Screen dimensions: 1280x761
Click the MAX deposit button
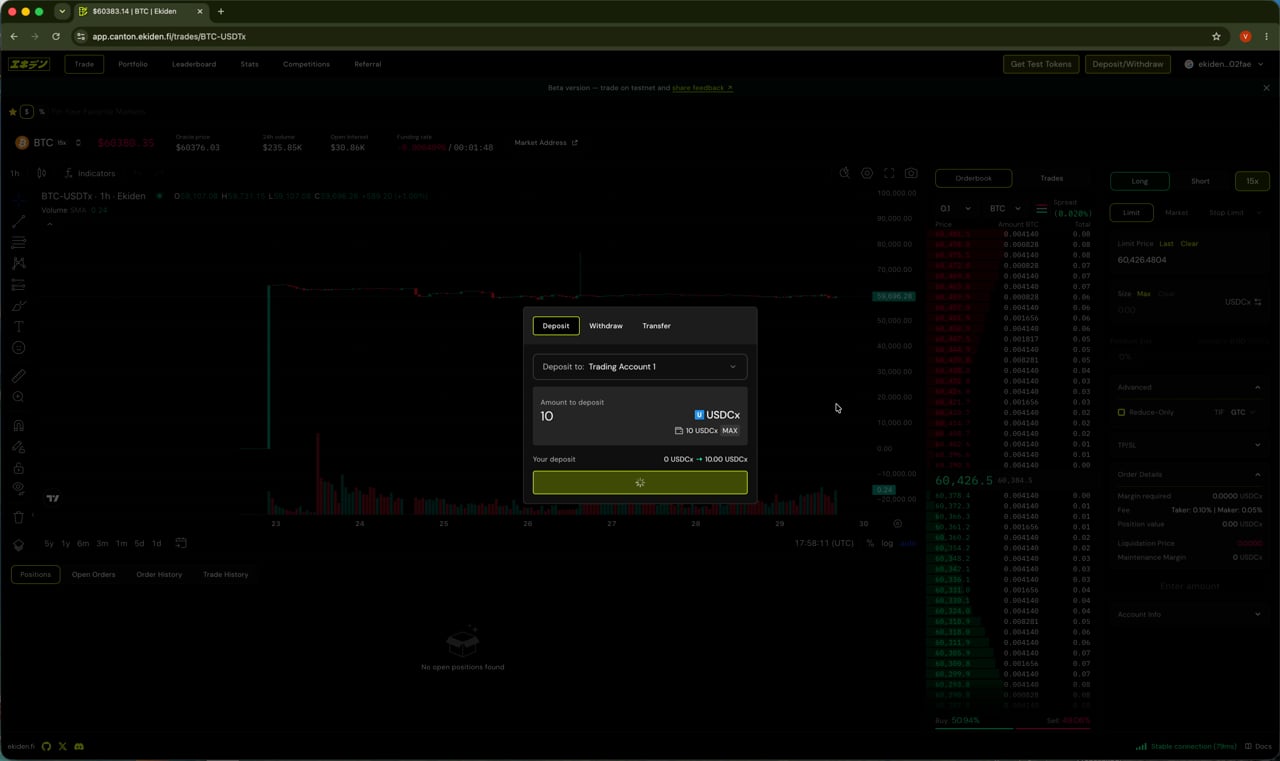[730, 431]
